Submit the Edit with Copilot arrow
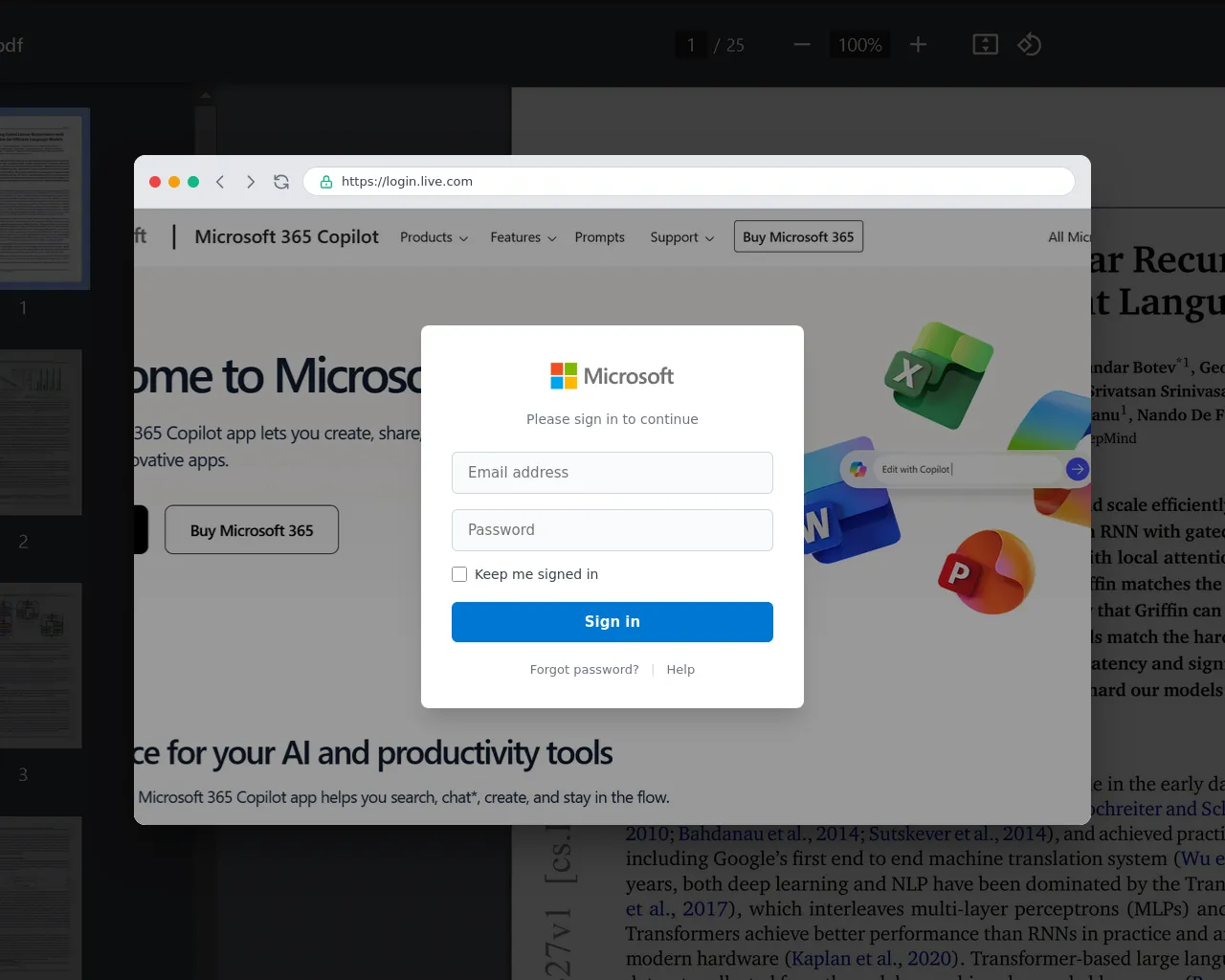The height and width of the screenshot is (980, 1225). pos(1077,469)
